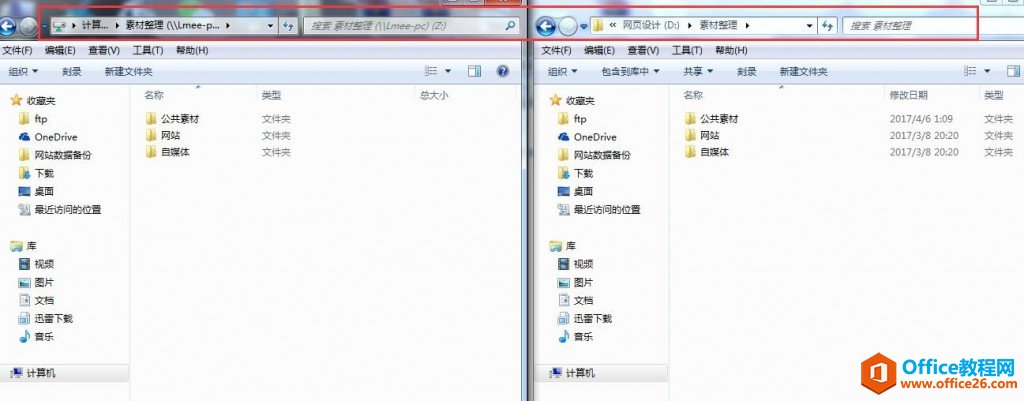Refresh the left window address bar
Viewport: 1024px width, 401px height.
tap(289, 26)
